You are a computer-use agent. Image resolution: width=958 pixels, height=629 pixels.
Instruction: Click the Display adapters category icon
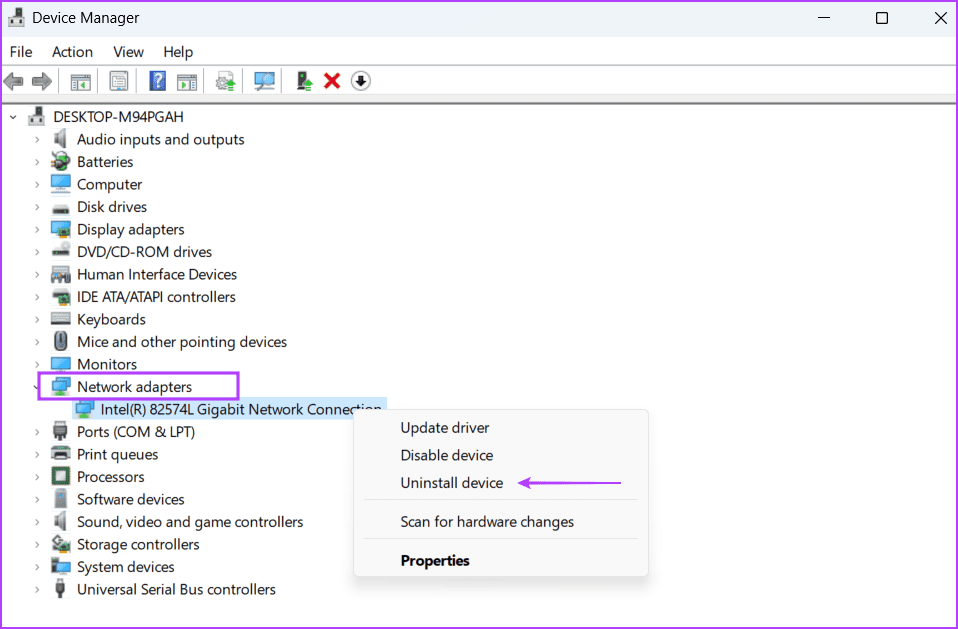tap(60, 230)
